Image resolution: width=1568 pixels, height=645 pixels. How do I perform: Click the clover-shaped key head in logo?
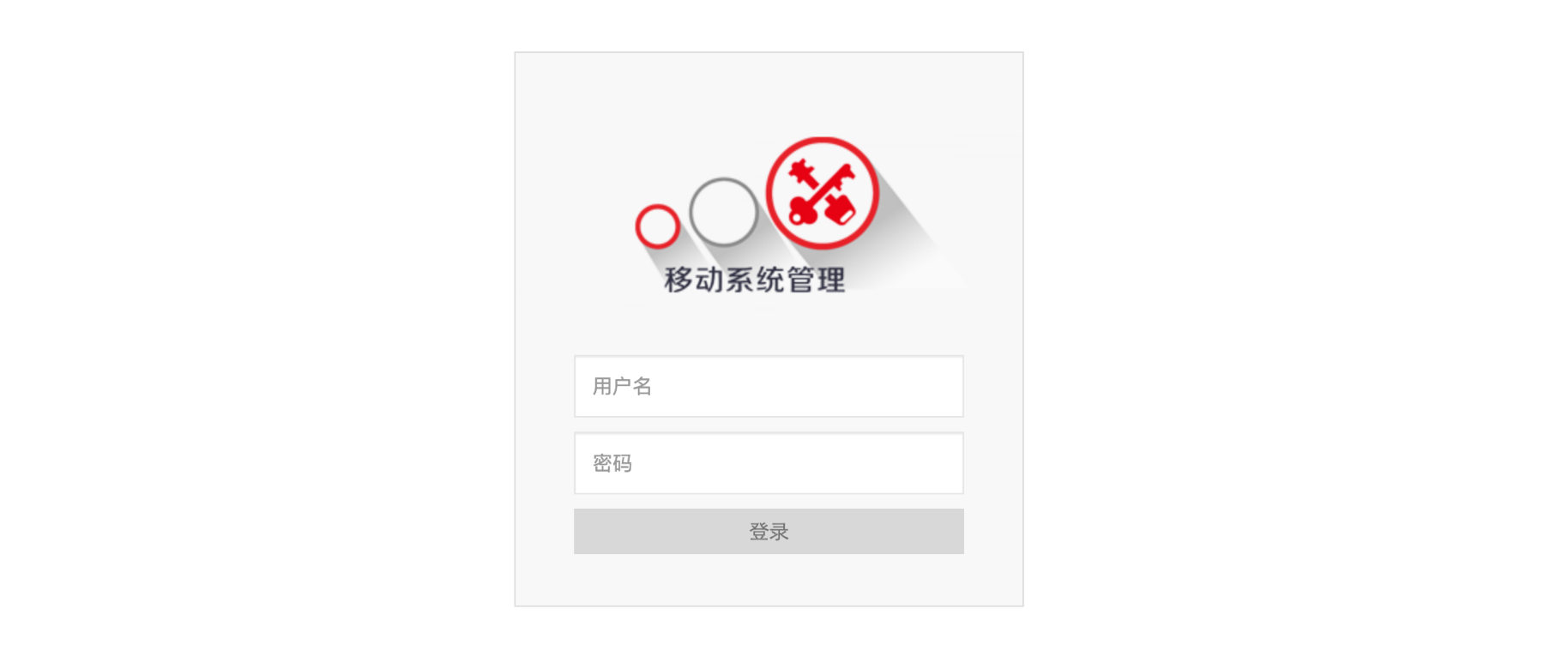pos(802,211)
